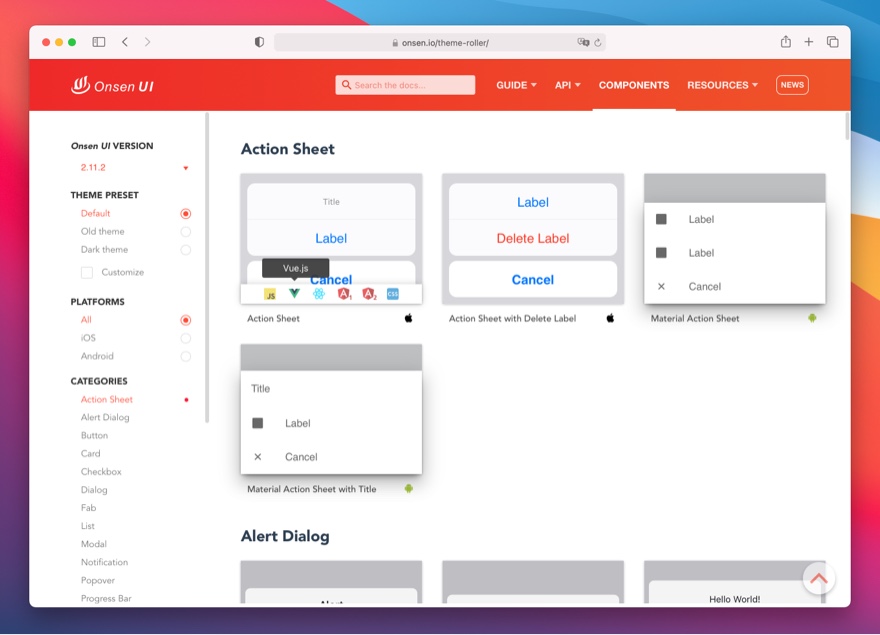Open the CSS code icon under Action Sheet
Screen dimensions: 880x635
(x=393, y=294)
